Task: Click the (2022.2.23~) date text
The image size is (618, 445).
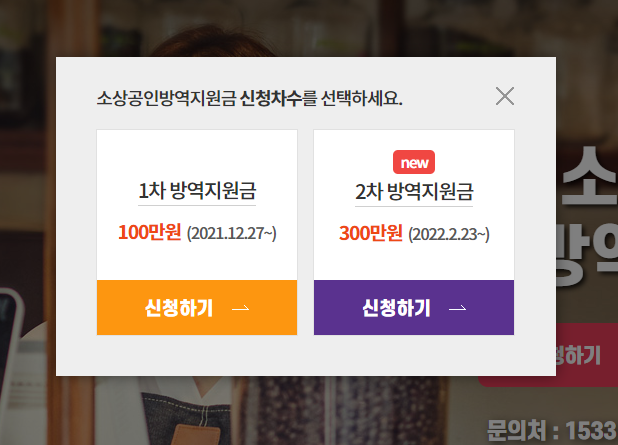Action: pos(449,235)
